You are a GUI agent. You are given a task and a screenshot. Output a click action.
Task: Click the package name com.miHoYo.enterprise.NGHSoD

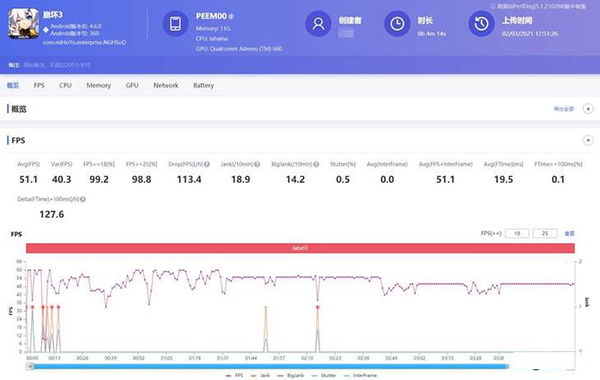(85, 42)
